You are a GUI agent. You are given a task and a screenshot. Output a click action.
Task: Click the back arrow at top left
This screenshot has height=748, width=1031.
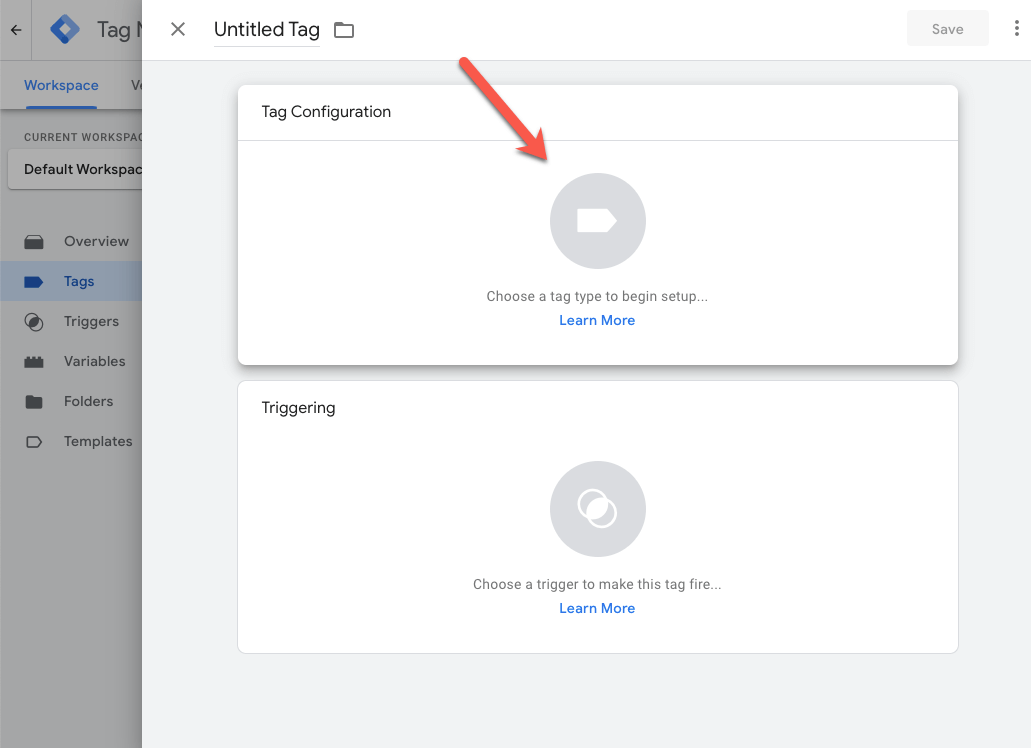pos(14,29)
